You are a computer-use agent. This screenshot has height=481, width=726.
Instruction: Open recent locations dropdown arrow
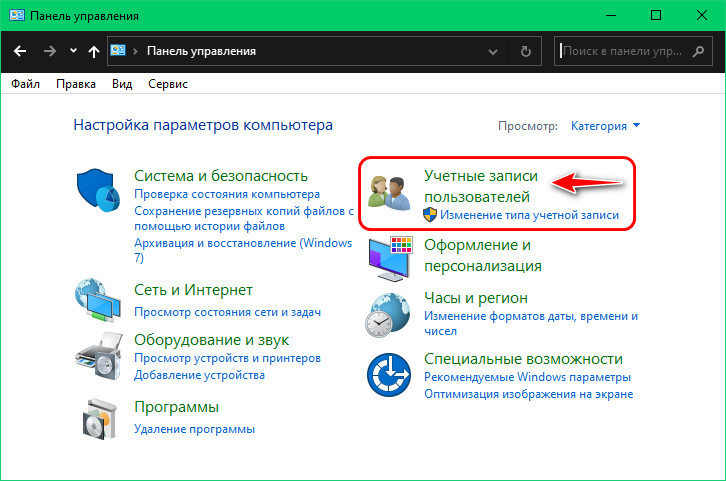pos(73,51)
